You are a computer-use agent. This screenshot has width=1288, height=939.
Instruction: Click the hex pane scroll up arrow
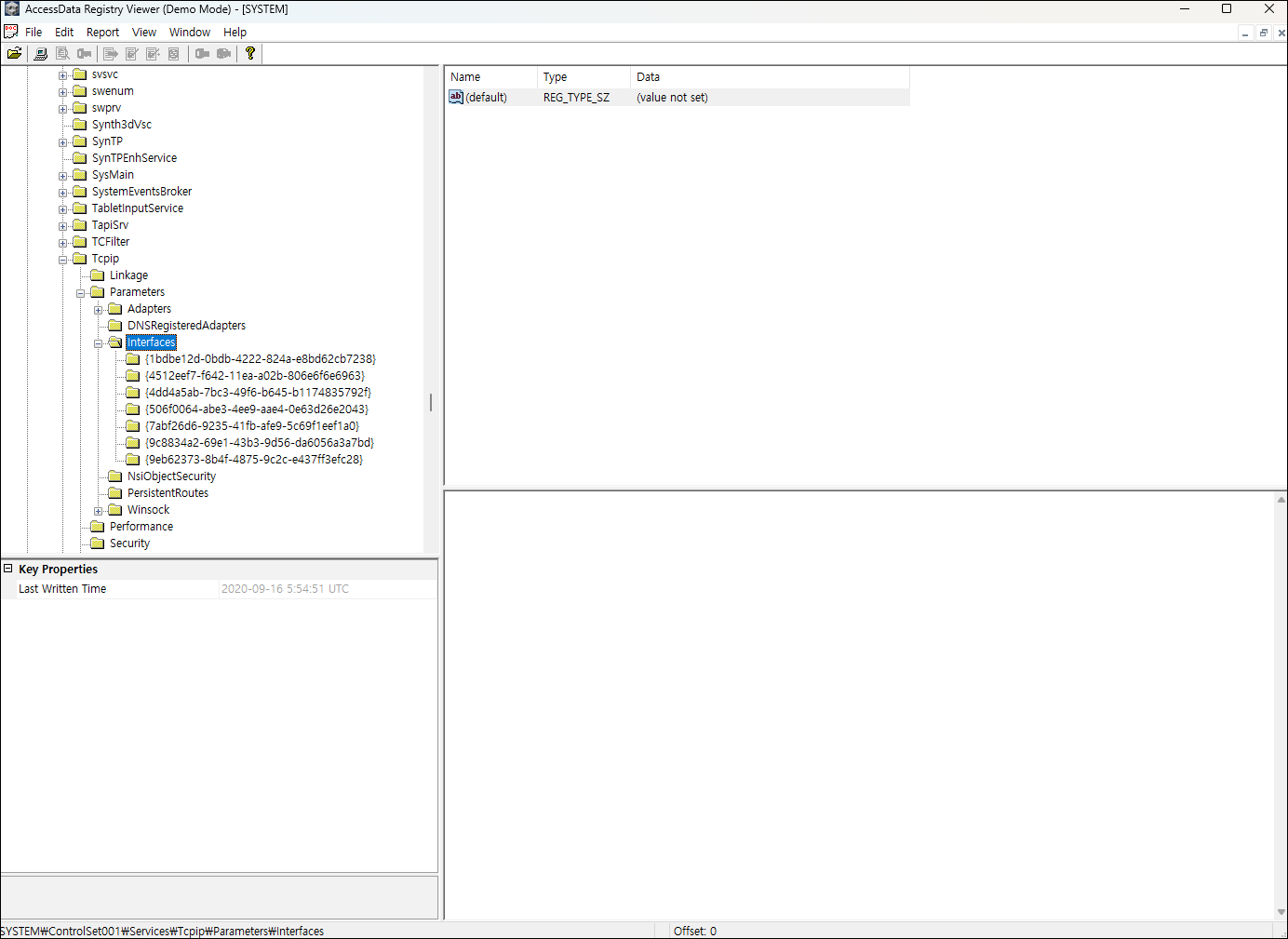pyautogui.click(x=1281, y=500)
